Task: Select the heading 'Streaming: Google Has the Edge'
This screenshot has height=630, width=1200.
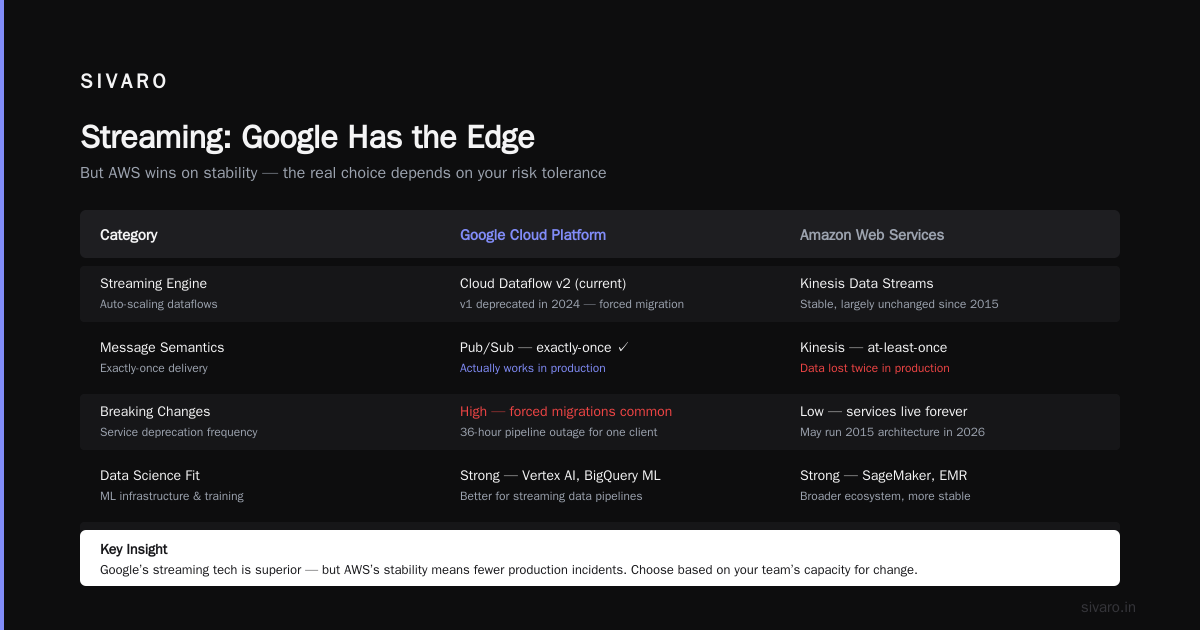Action: [307, 137]
